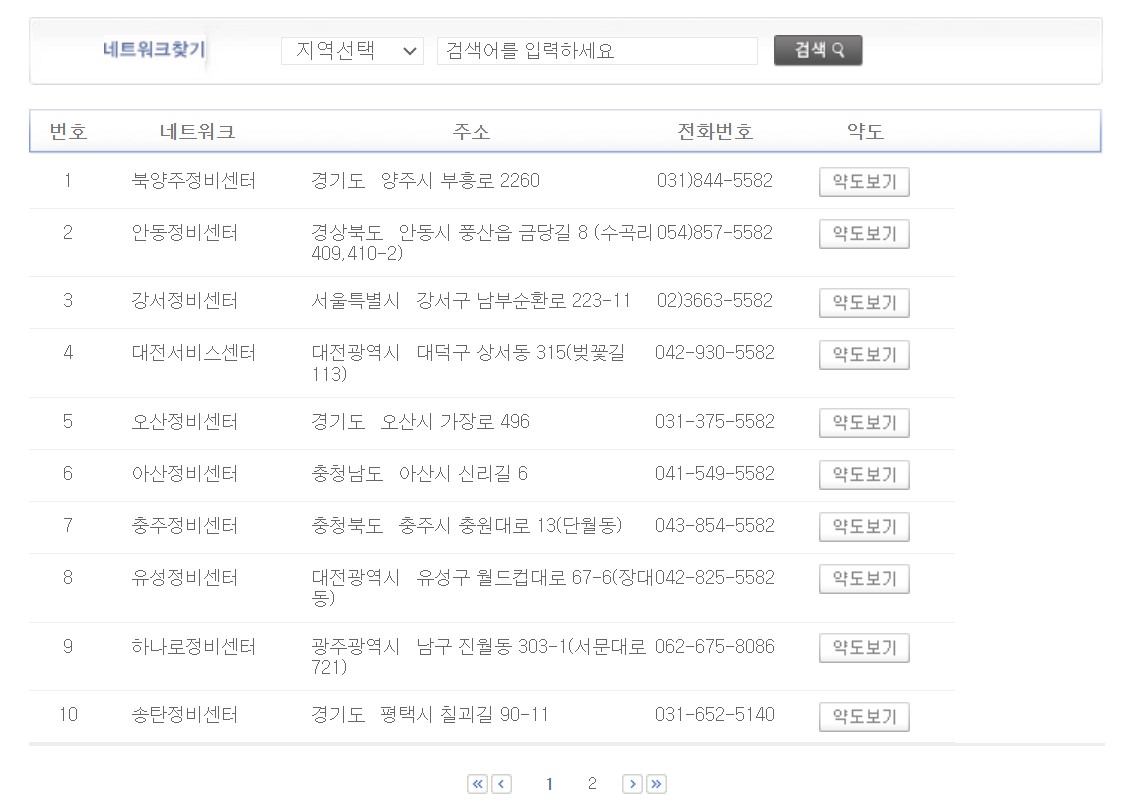Click the 주소 column header
Screen dimensions: 1123x811
coord(471,132)
